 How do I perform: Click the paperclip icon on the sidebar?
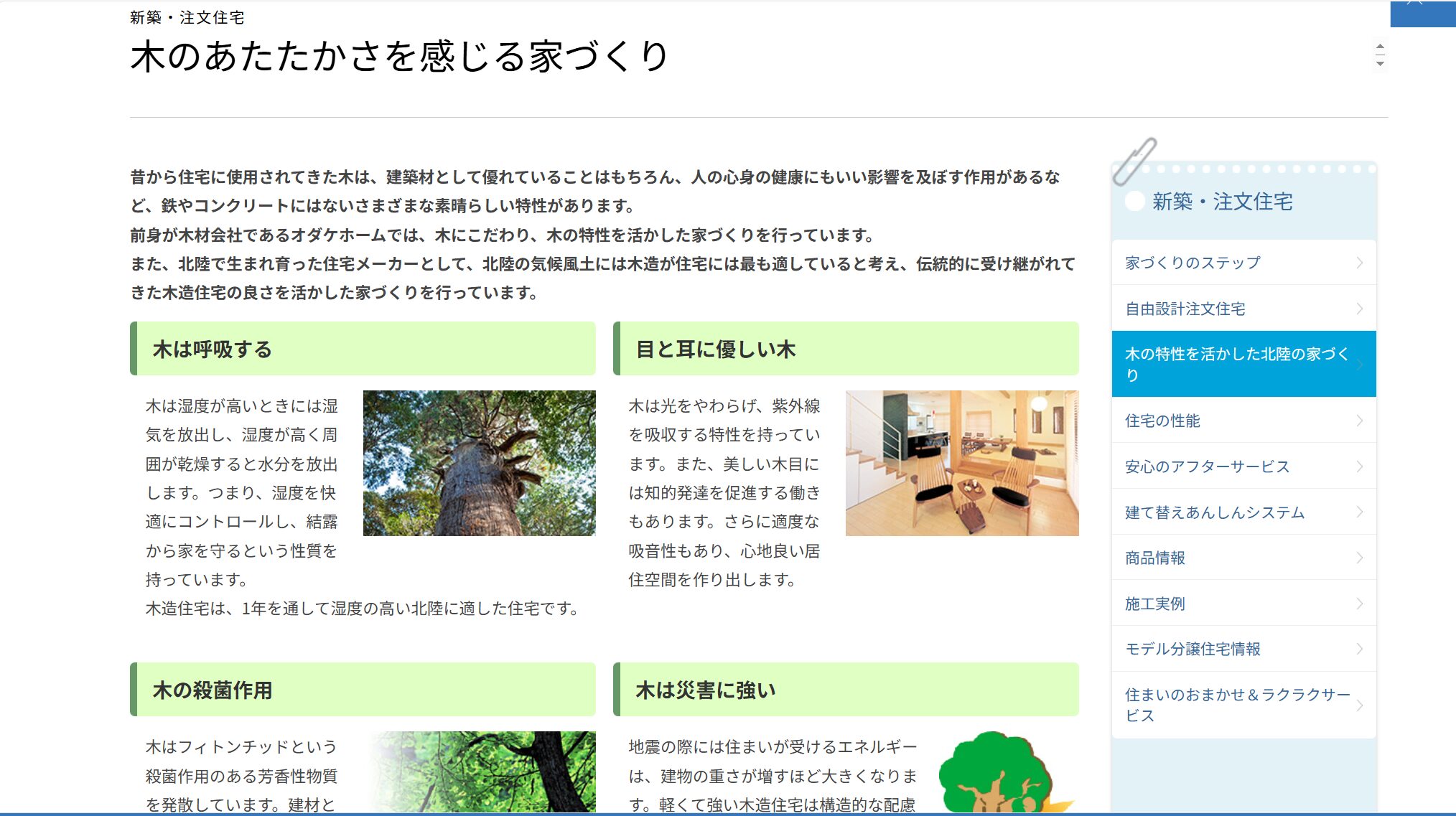[1134, 161]
